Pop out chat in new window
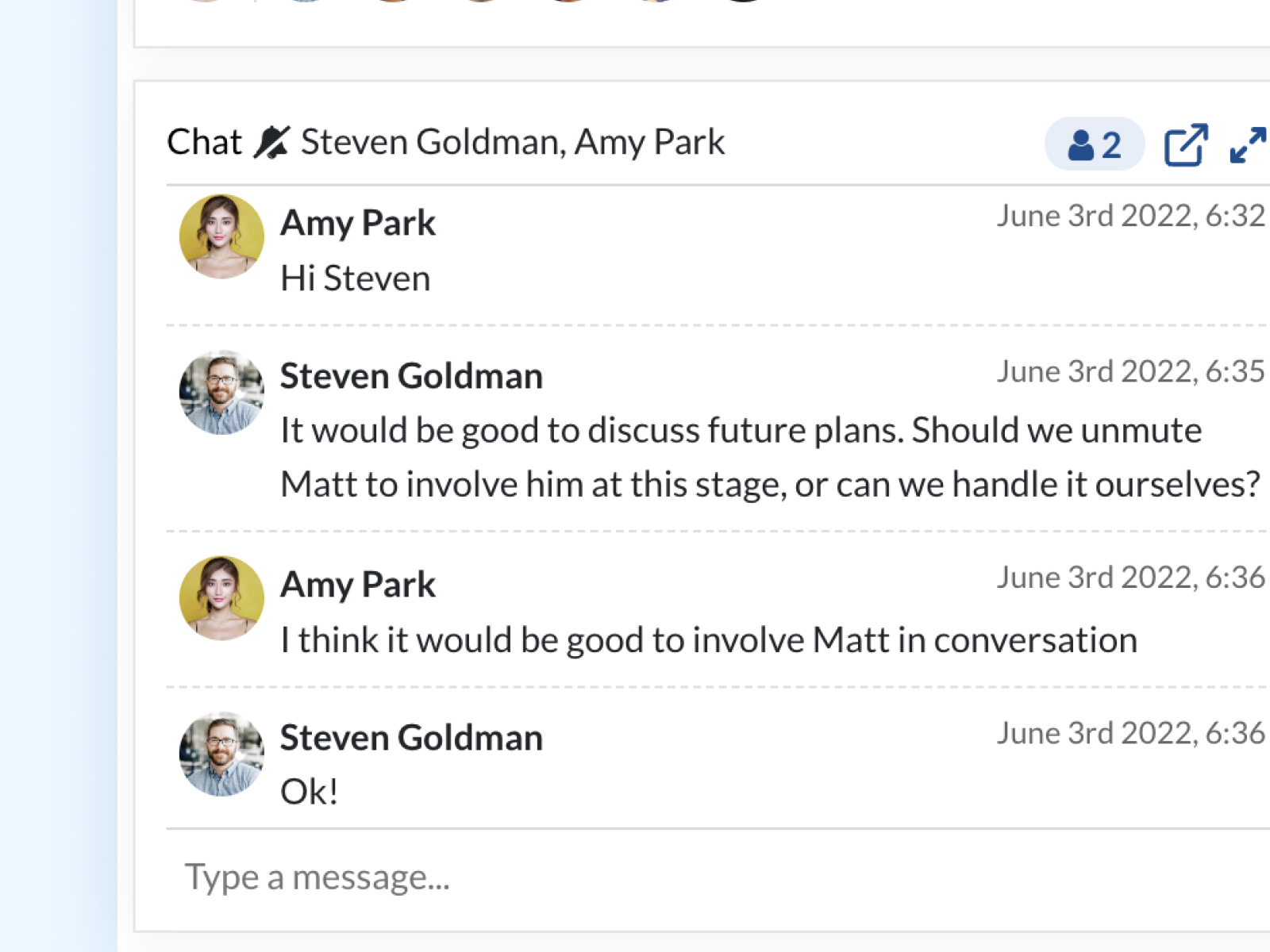1270x952 pixels. [1185, 144]
